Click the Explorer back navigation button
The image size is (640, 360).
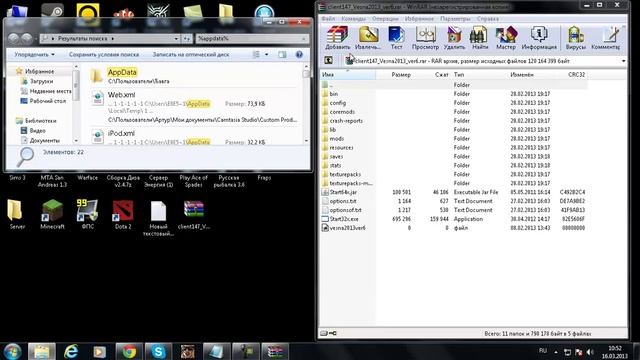pyautogui.click(x=13, y=39)
